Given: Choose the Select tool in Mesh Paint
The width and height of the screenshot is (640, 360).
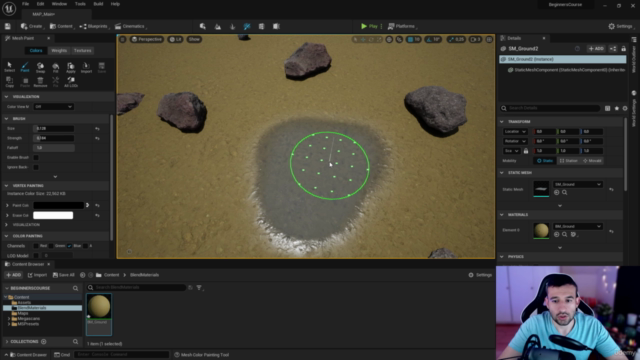Looking at the screenshot, I should [10, 67].
